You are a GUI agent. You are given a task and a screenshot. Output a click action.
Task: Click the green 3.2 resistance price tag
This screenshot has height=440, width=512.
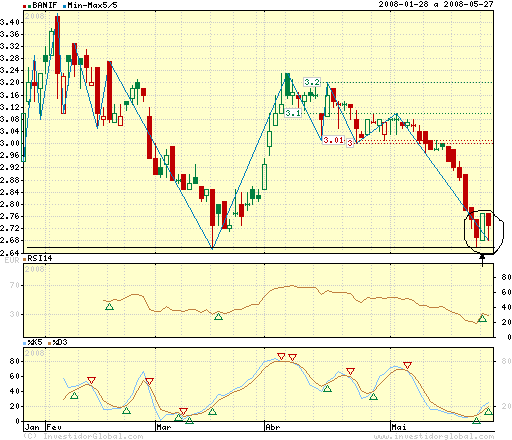tap(312, 82)
